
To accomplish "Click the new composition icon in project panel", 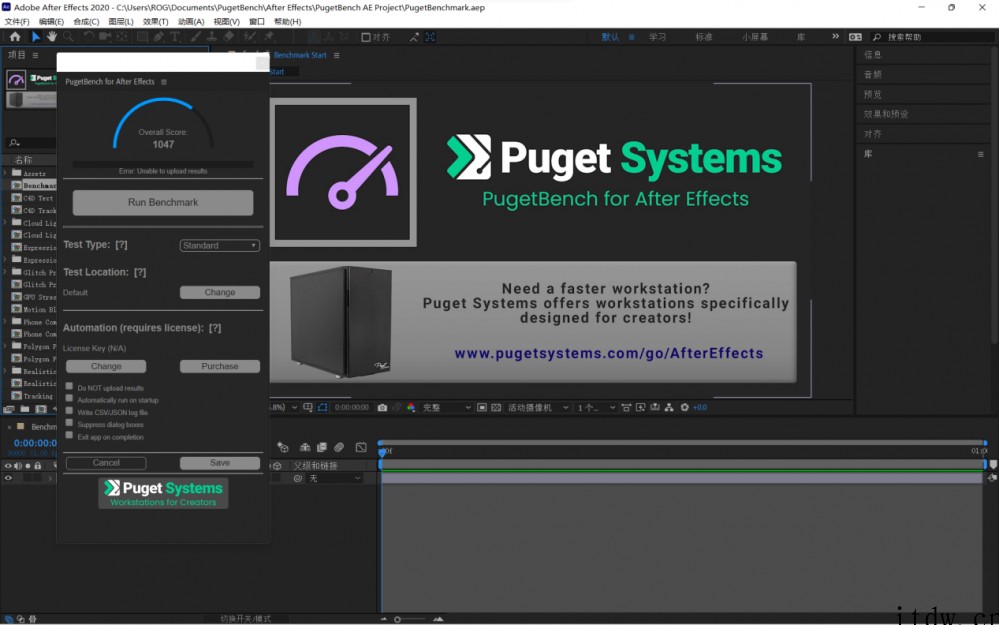I will click(41, 409).
